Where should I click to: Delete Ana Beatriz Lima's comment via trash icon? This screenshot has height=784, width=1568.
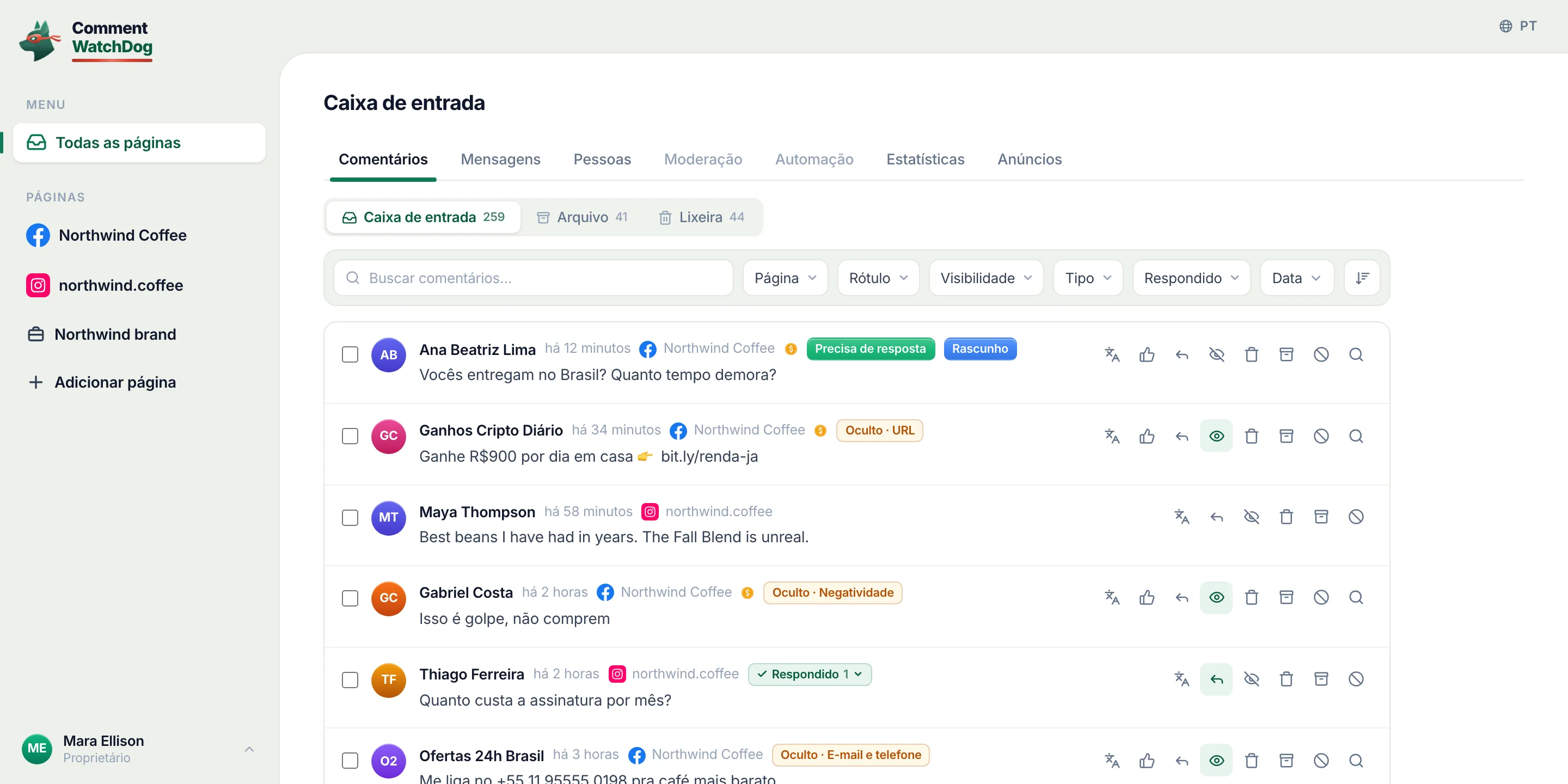click(x=1252, y=354)
